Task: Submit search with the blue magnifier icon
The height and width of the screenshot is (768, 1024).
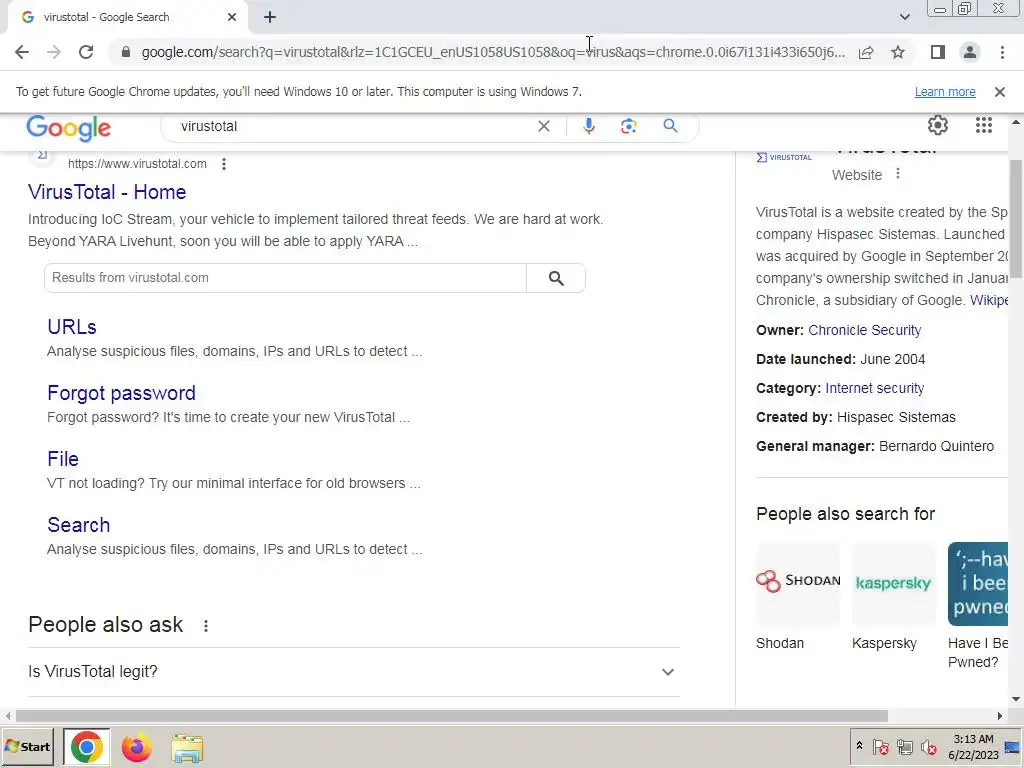Action: (x=670, y=126)
